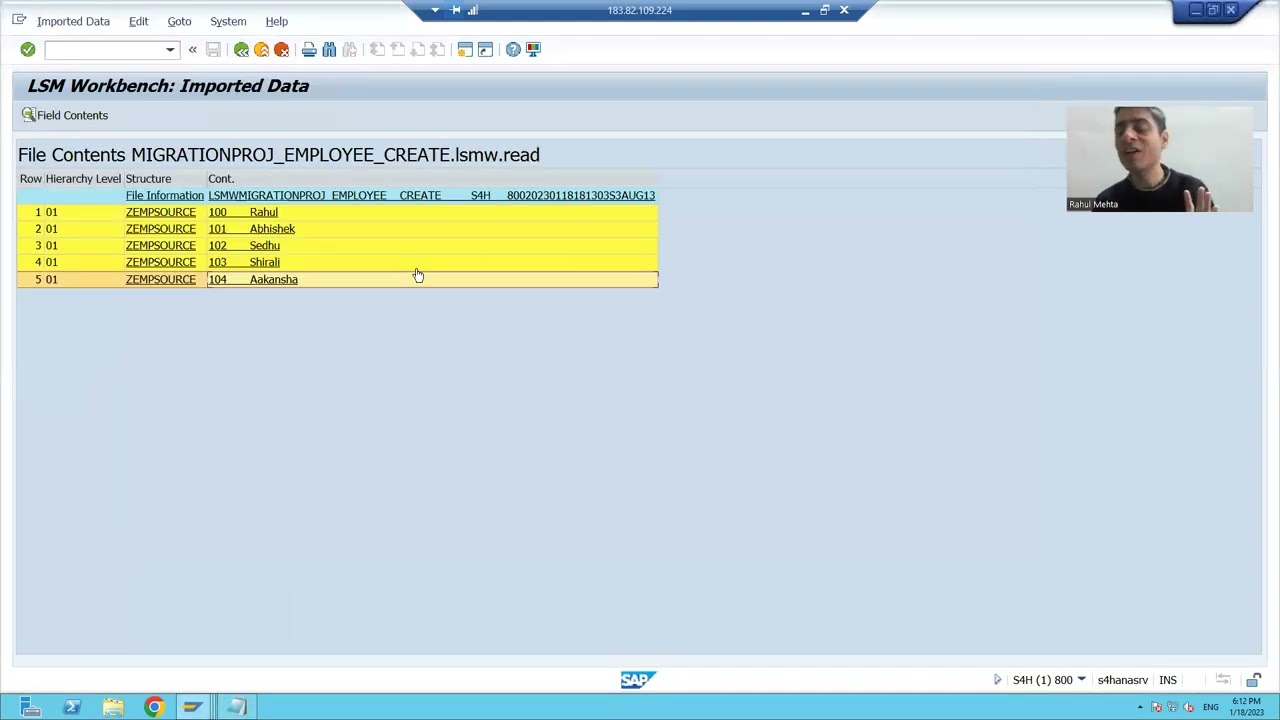
Task: Click the content '102 Sedhu'
Action: point(244,246)
